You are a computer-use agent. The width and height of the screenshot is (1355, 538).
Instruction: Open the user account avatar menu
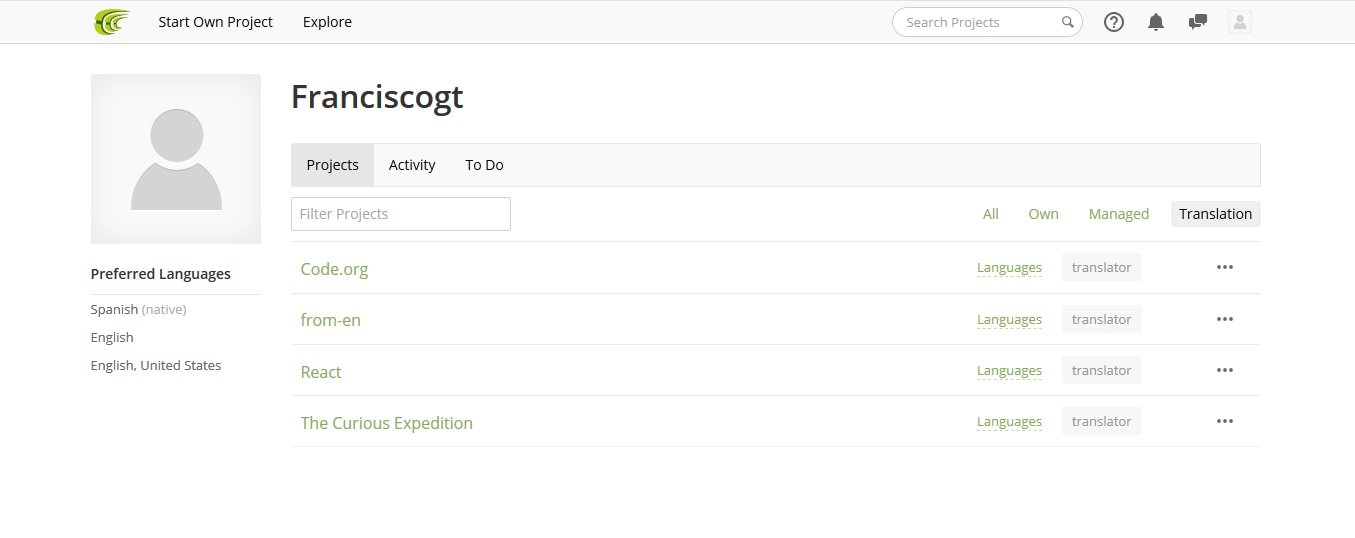tap(1240, 22)
